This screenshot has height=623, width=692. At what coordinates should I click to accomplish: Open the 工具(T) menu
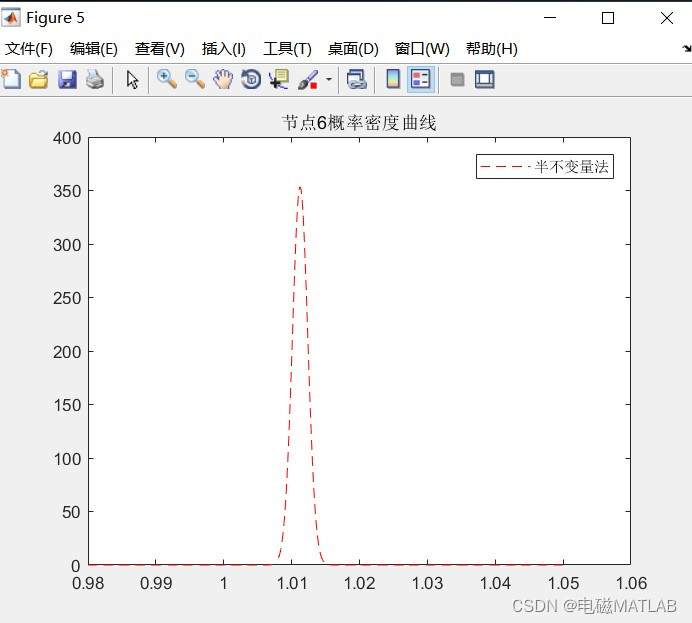287,49
